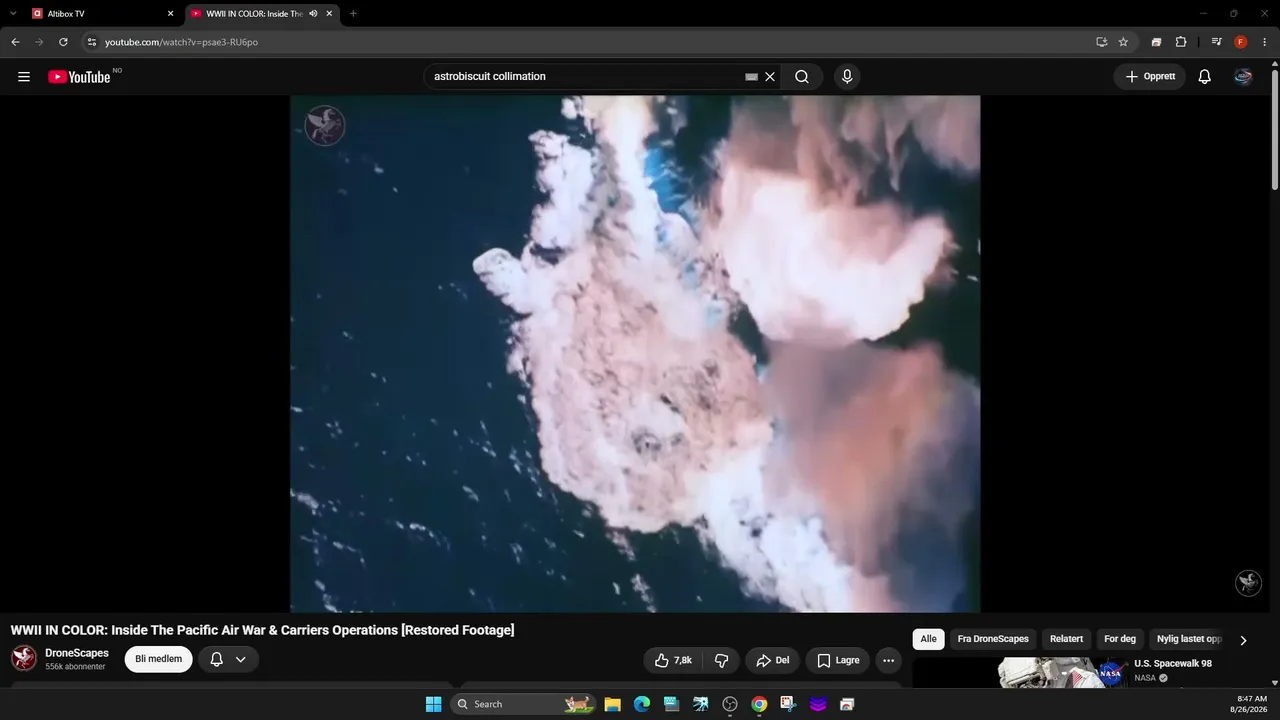
Task: Select the Alle filter chip
Action: click(929, 639)
